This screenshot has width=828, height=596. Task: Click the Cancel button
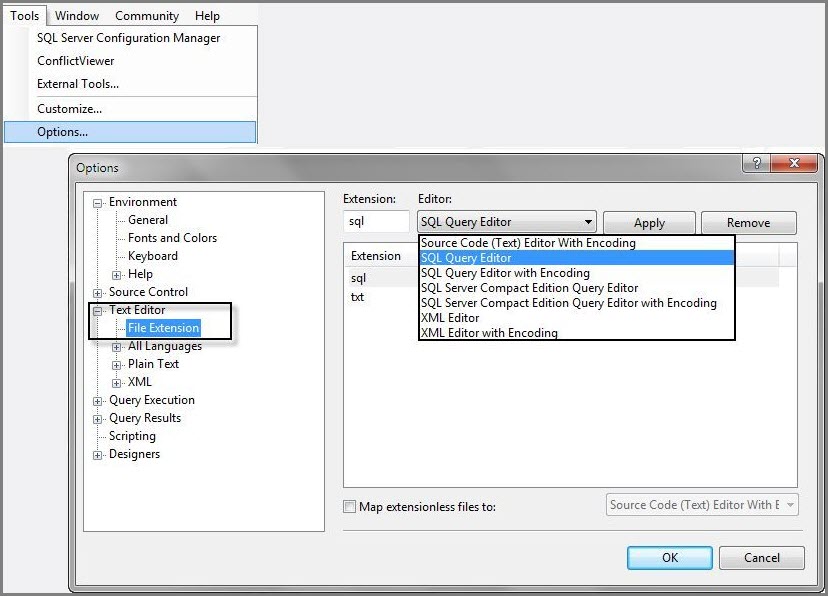tap(761, 558)
